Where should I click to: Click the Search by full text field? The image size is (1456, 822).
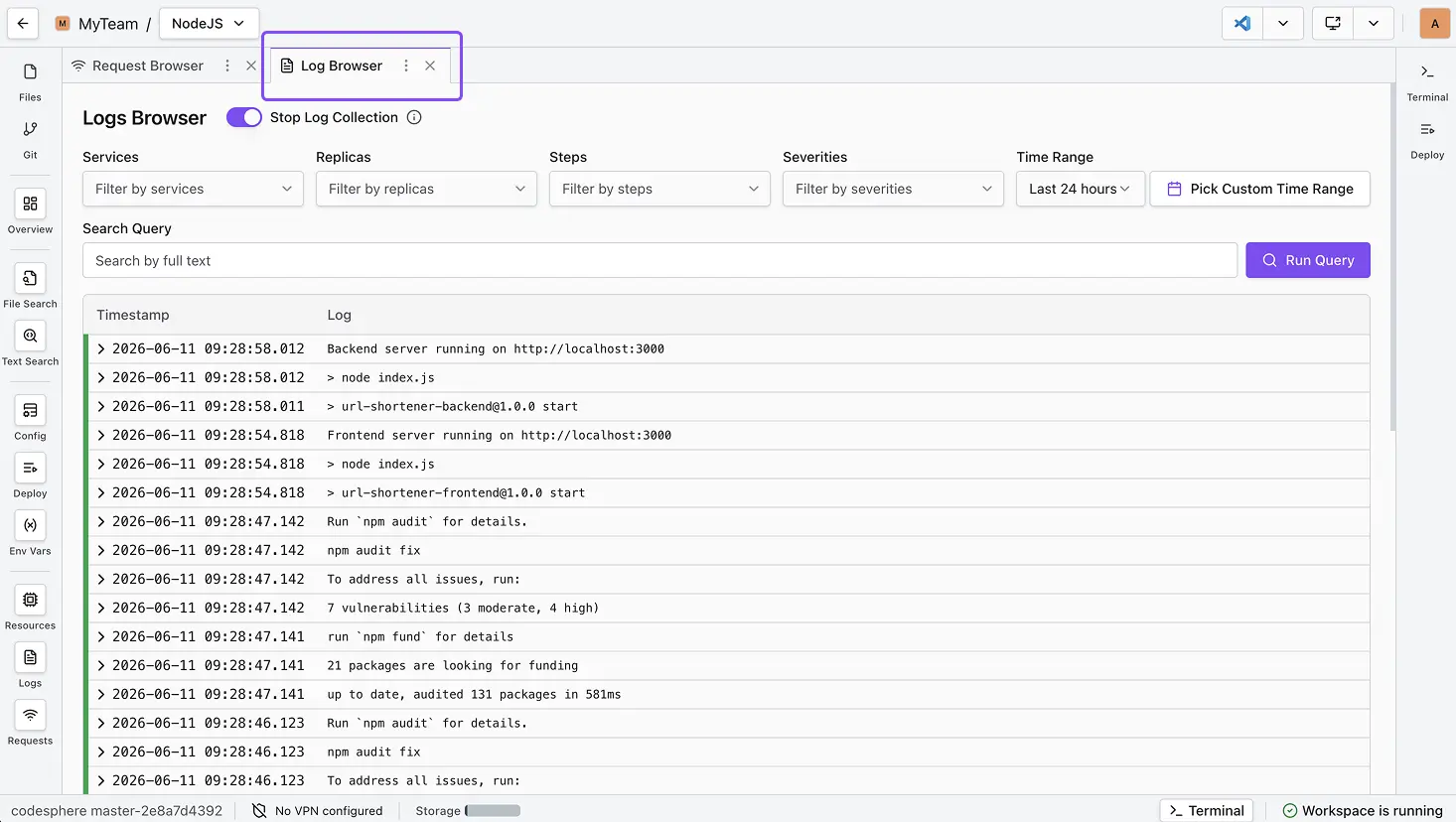pyautogui.click(x=659, y=260)
